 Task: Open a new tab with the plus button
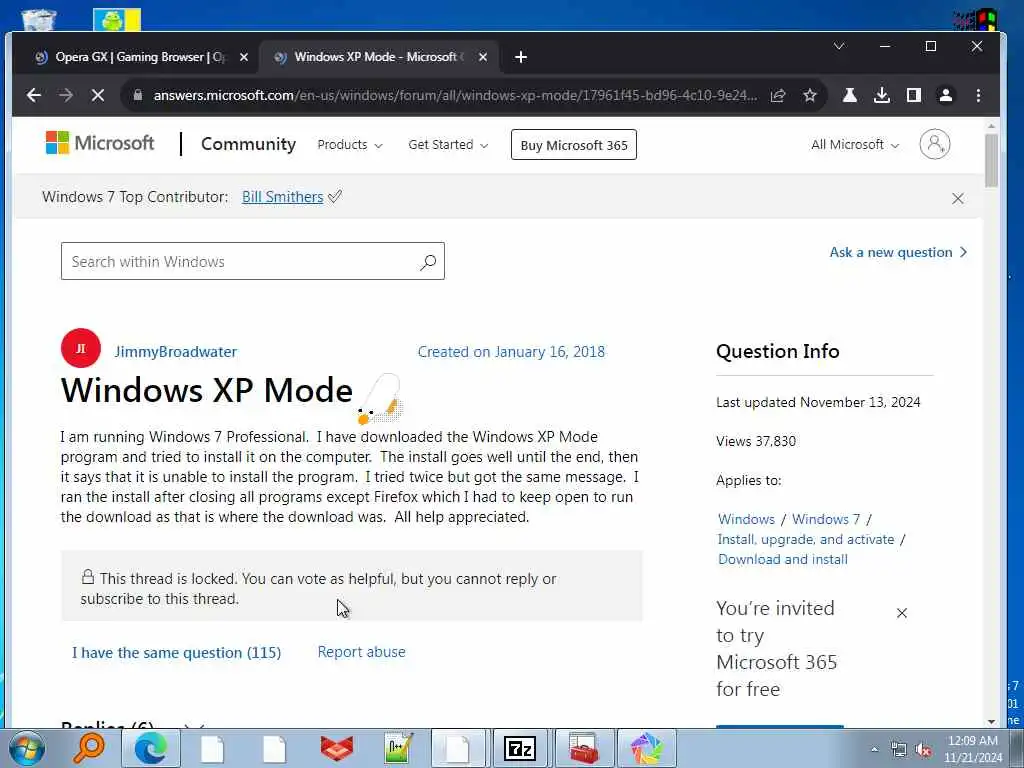click(520, 57)
